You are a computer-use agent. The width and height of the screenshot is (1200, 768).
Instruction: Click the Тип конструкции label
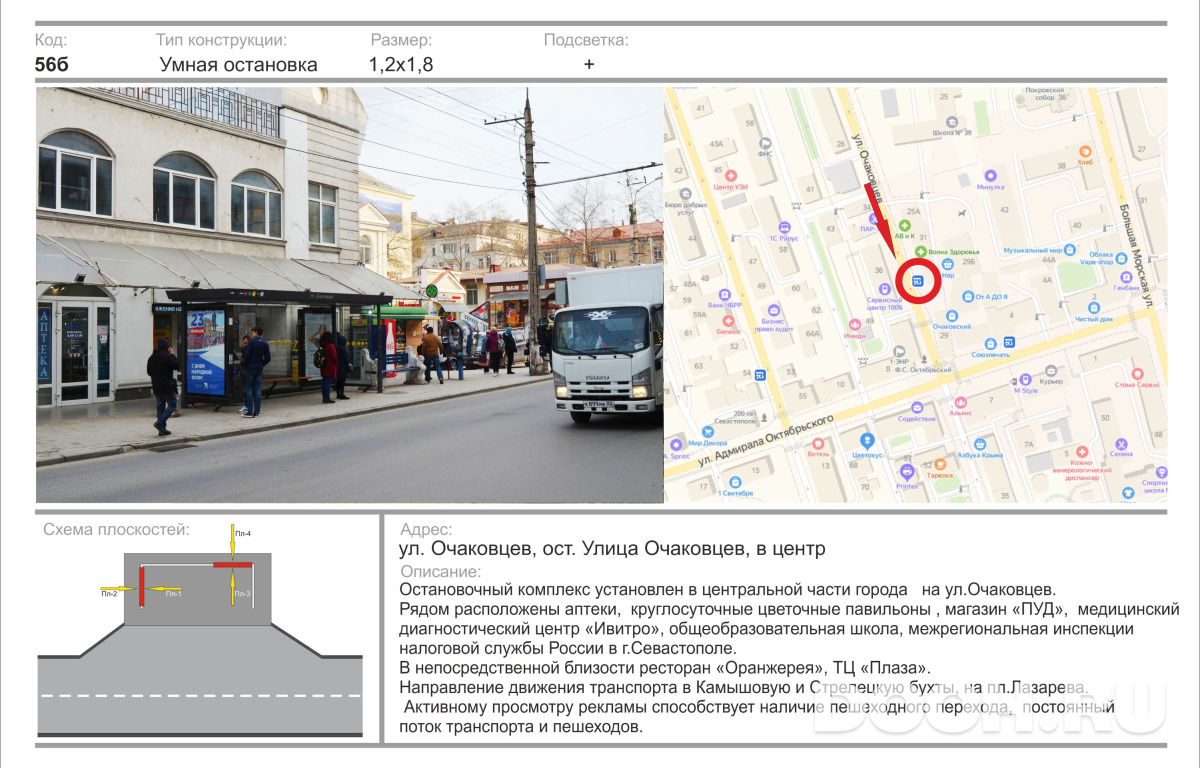tap(221, 40)
